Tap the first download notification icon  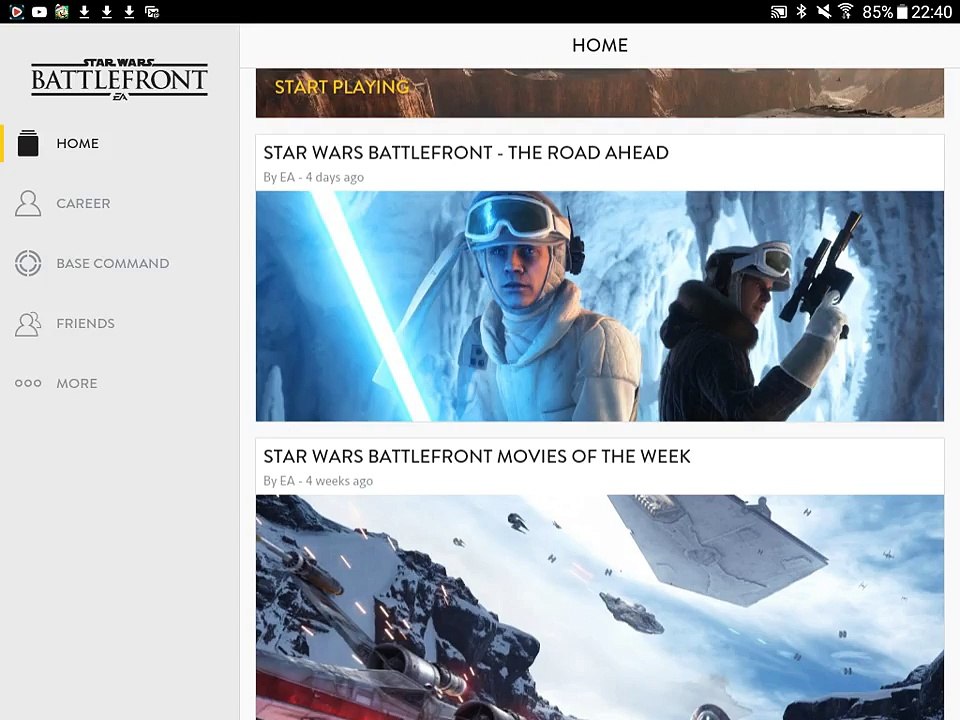click(84, 12)
